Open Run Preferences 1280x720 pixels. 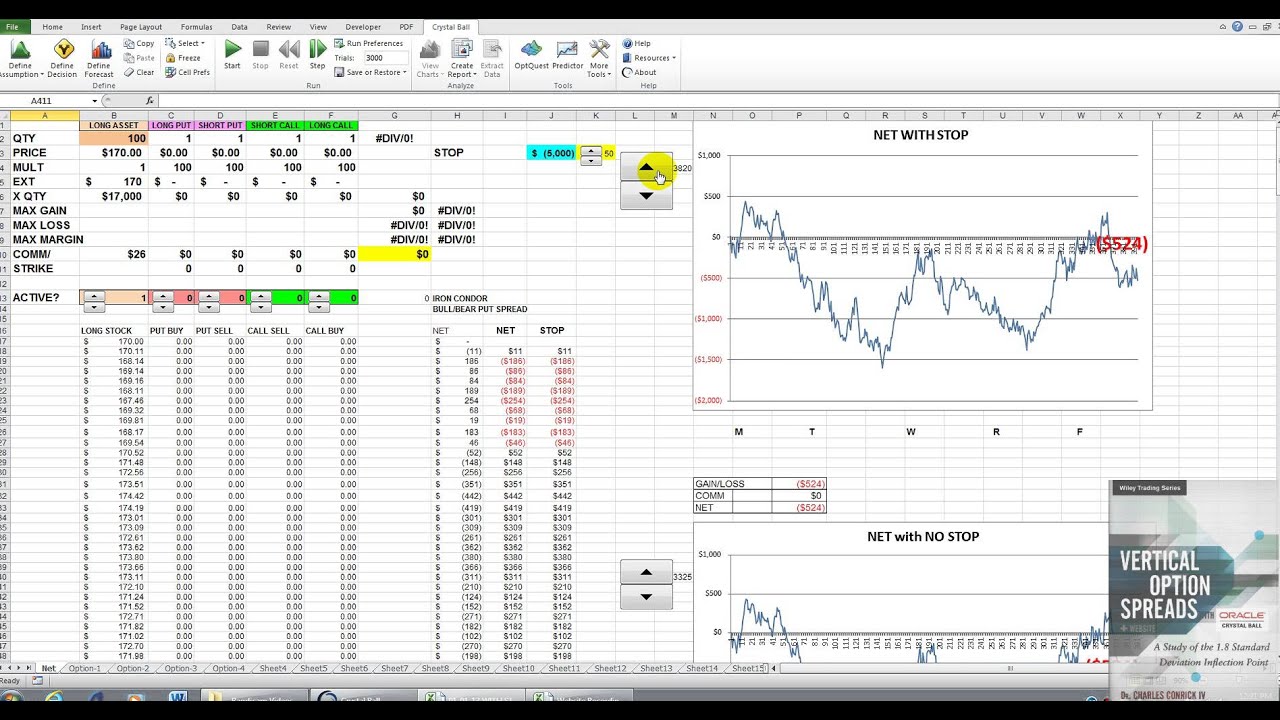point(369,43)
